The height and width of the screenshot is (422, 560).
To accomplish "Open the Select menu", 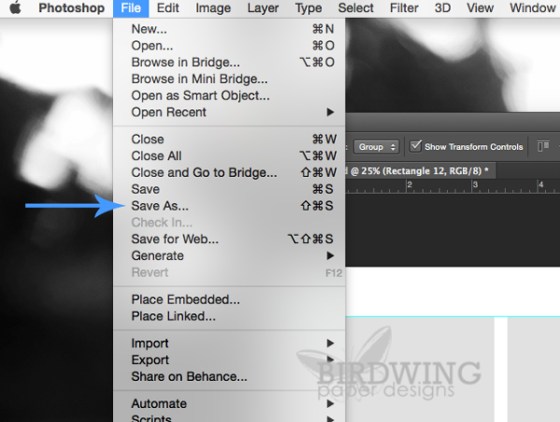I will pos(356,8).
